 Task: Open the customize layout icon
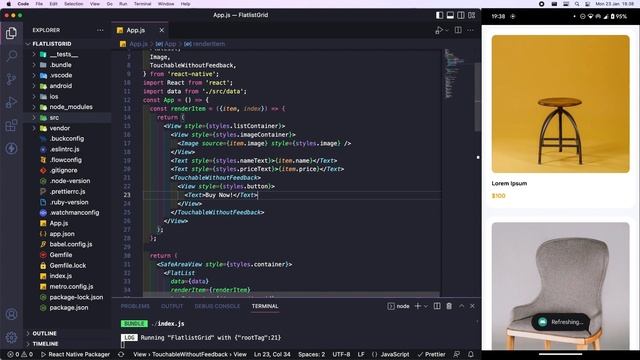point(471,15)
